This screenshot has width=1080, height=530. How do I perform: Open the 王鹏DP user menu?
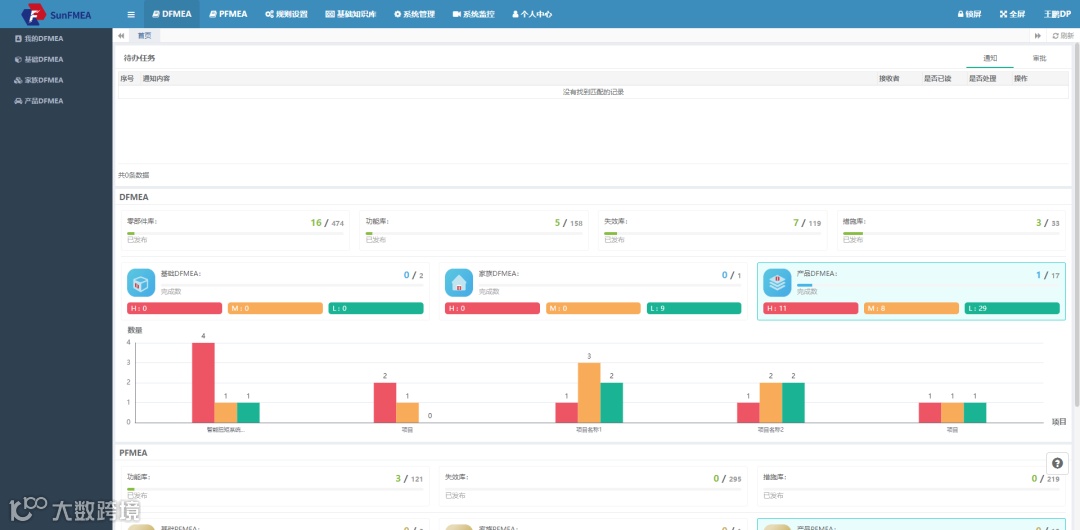point(1057,14)
